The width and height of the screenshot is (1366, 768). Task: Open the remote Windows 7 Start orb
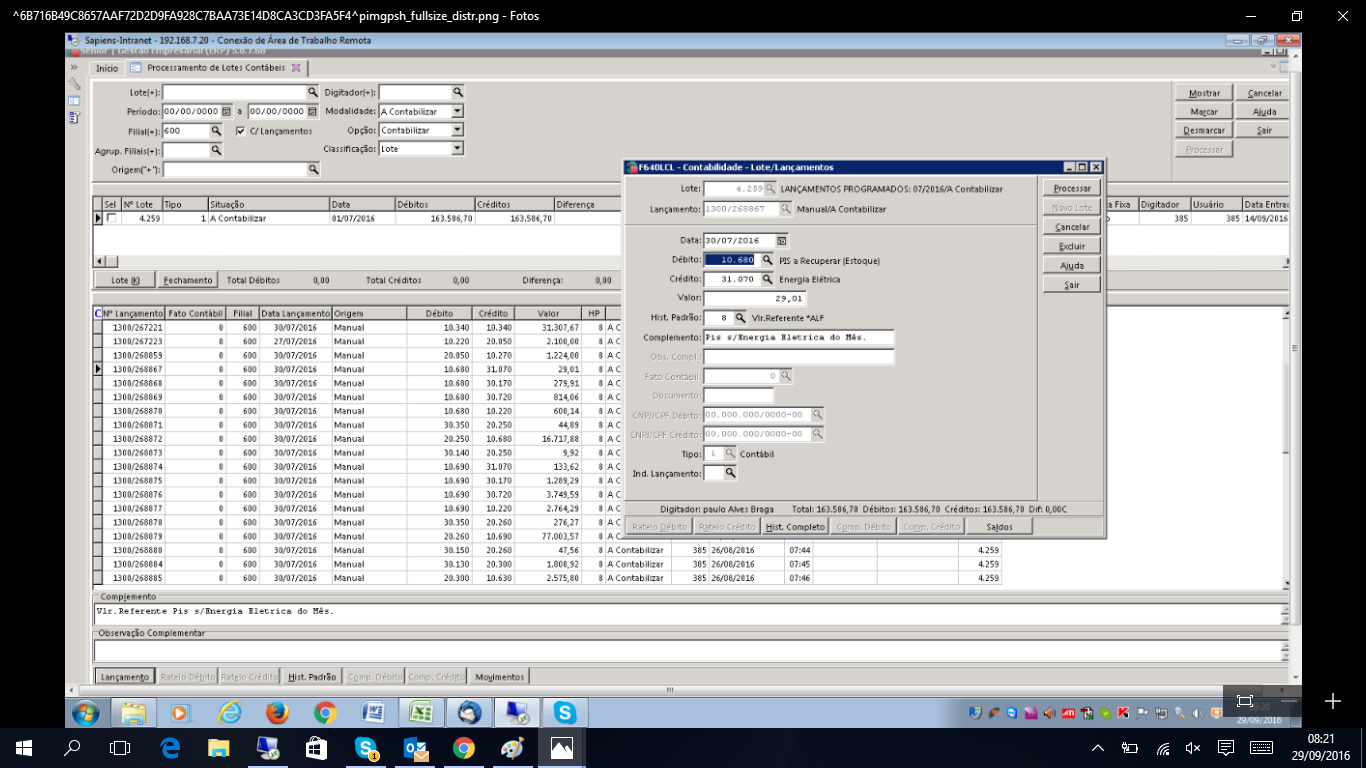pyautogui.click(x=85, y=712)
